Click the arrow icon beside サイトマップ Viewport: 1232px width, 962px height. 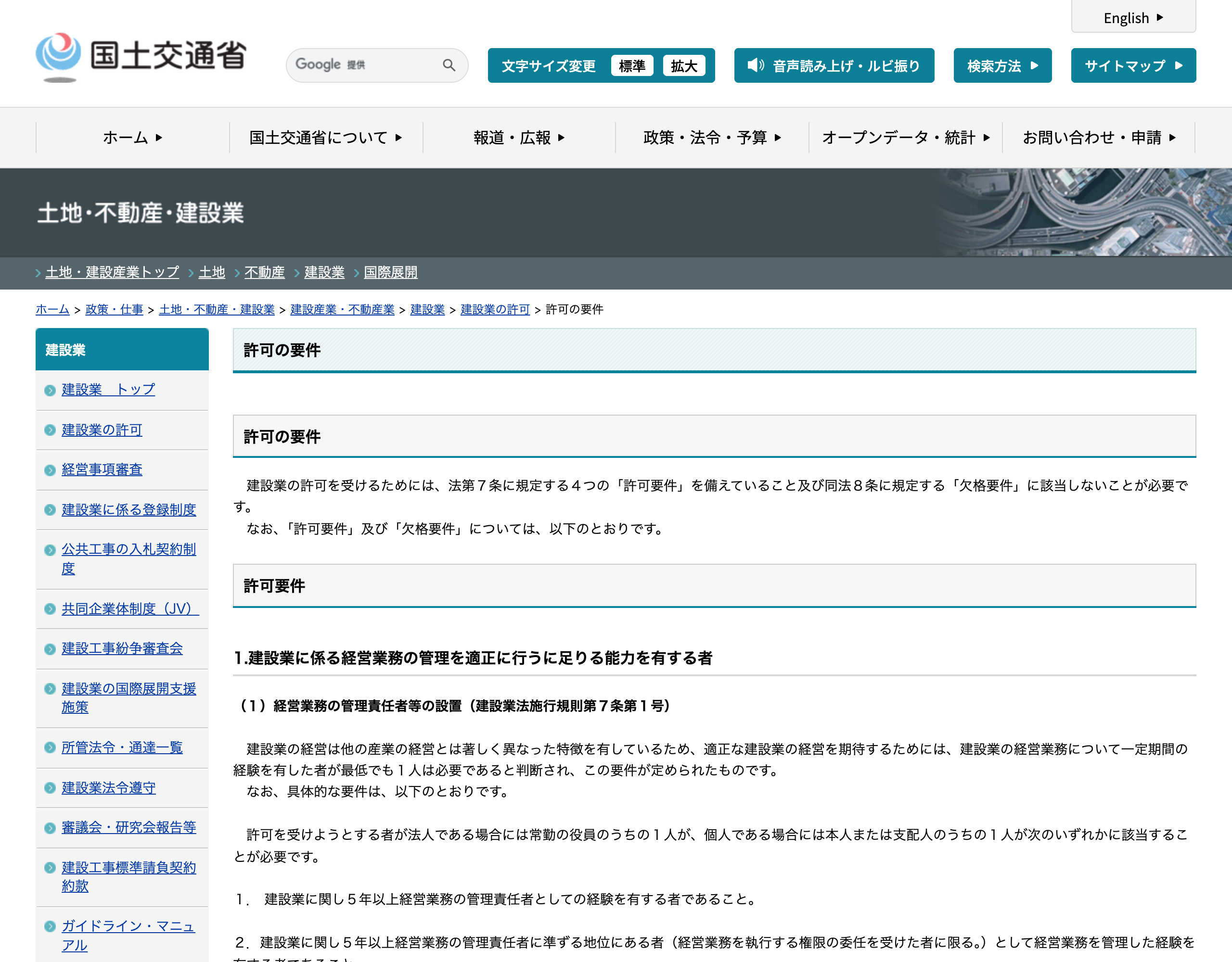1179,65
